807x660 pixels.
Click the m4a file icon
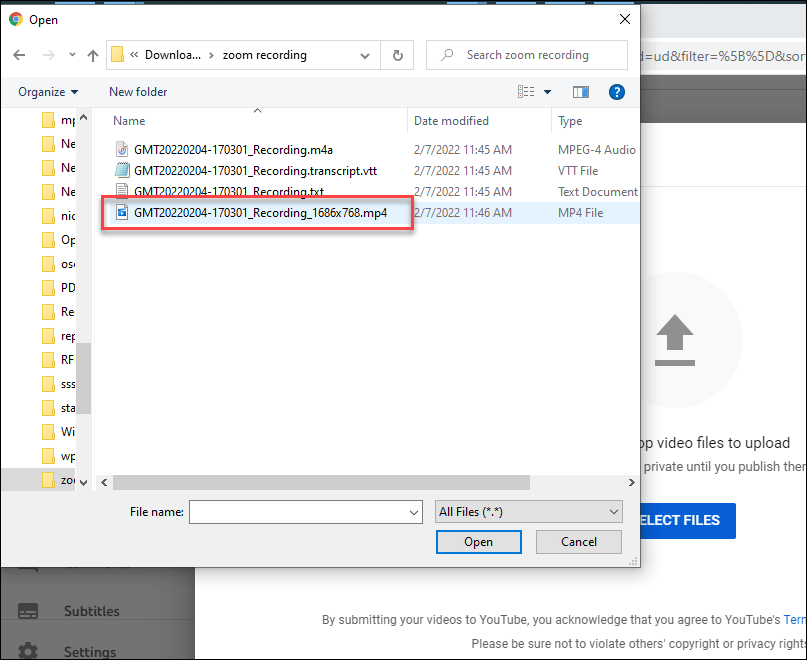[x=122, y=149]
